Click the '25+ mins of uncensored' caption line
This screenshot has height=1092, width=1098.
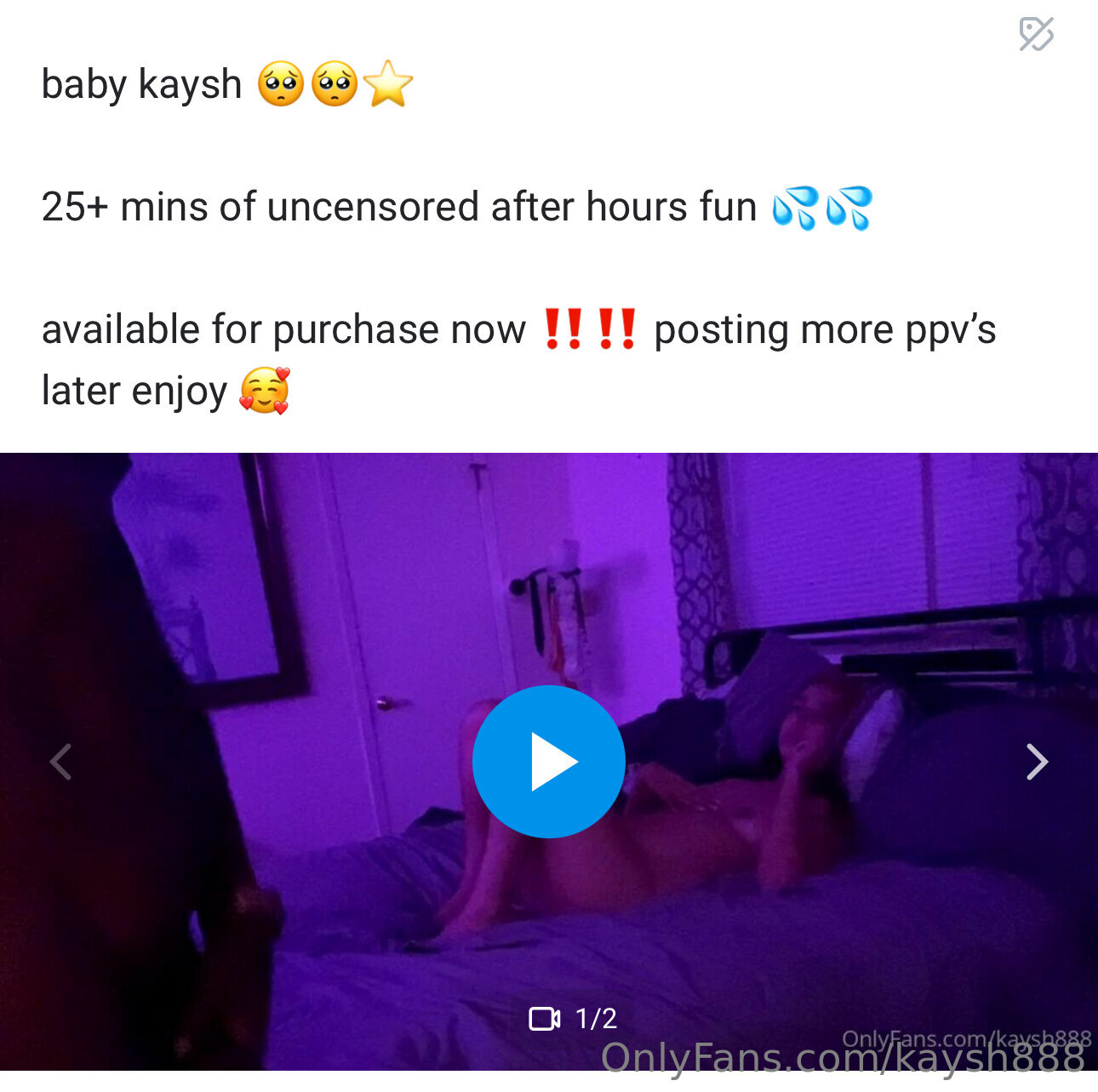coord(457,208)
